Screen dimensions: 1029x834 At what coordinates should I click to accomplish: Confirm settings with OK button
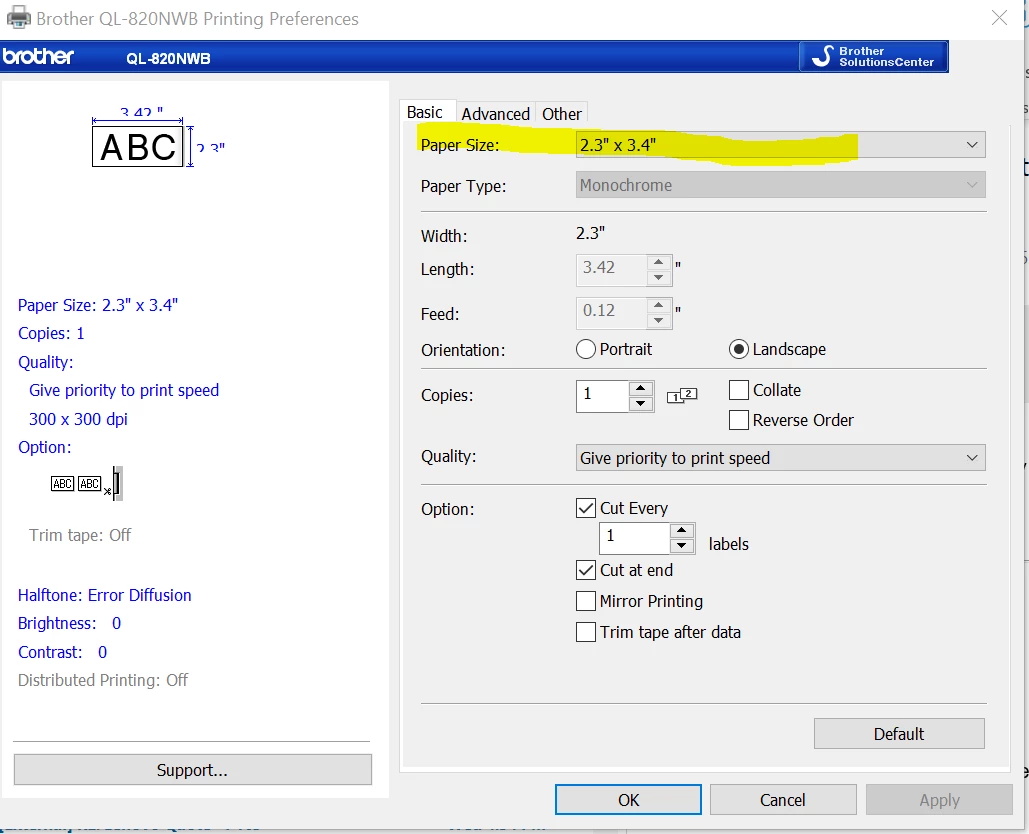pos(628,800)
